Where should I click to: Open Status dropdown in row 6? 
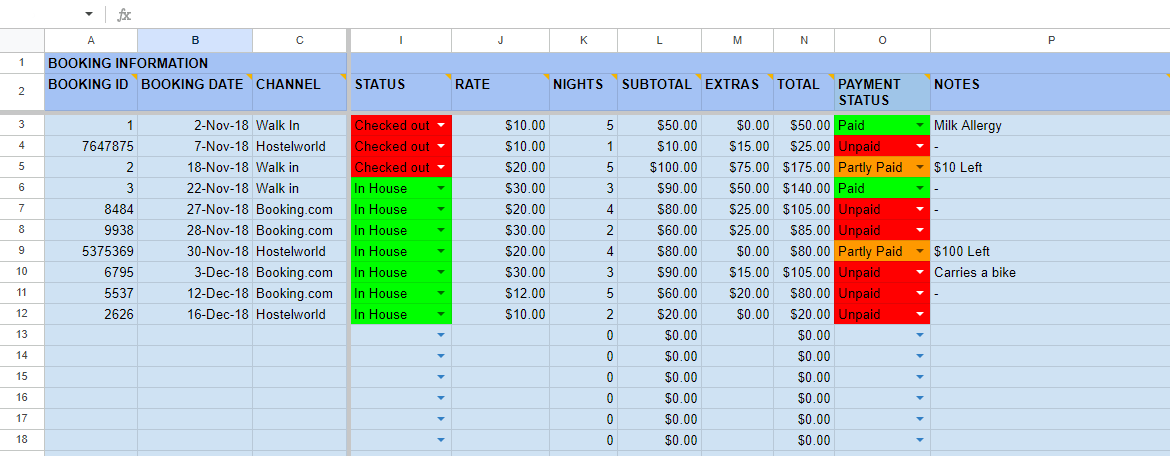click(441, 188)
